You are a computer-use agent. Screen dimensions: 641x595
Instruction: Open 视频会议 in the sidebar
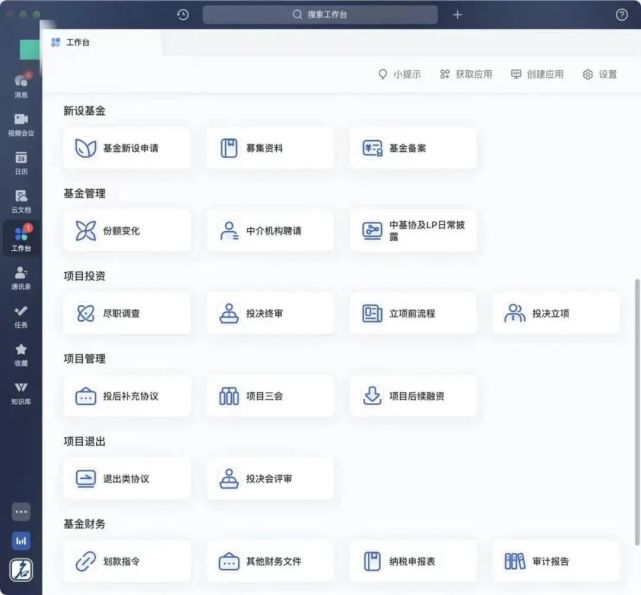(x=21, y=124)
